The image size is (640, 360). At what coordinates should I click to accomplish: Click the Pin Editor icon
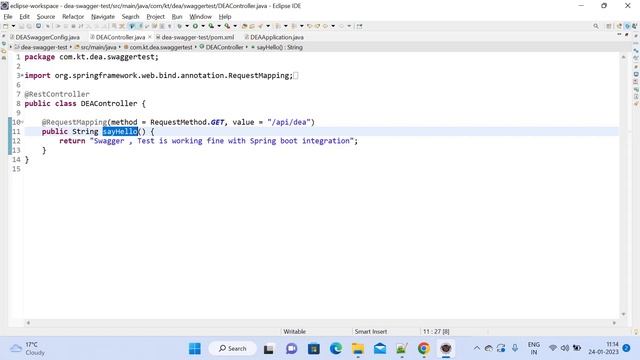[359, 26]
